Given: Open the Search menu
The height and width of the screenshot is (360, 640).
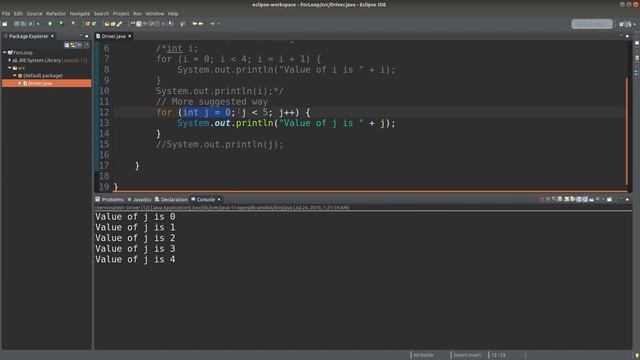Looking at the screenshot, I should pyautogui.click(x=102, y=13).
